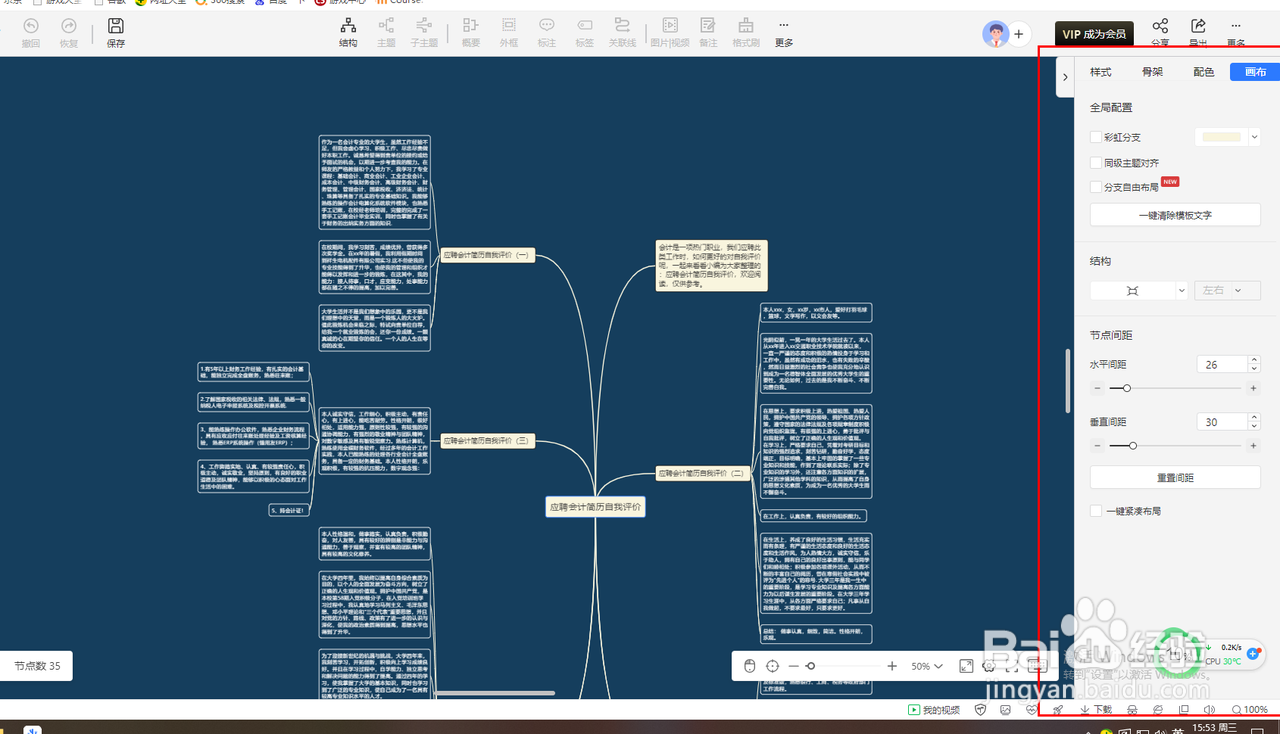Zoom in with canvas plus icon
1280x734 pixels.
point(892,666)
